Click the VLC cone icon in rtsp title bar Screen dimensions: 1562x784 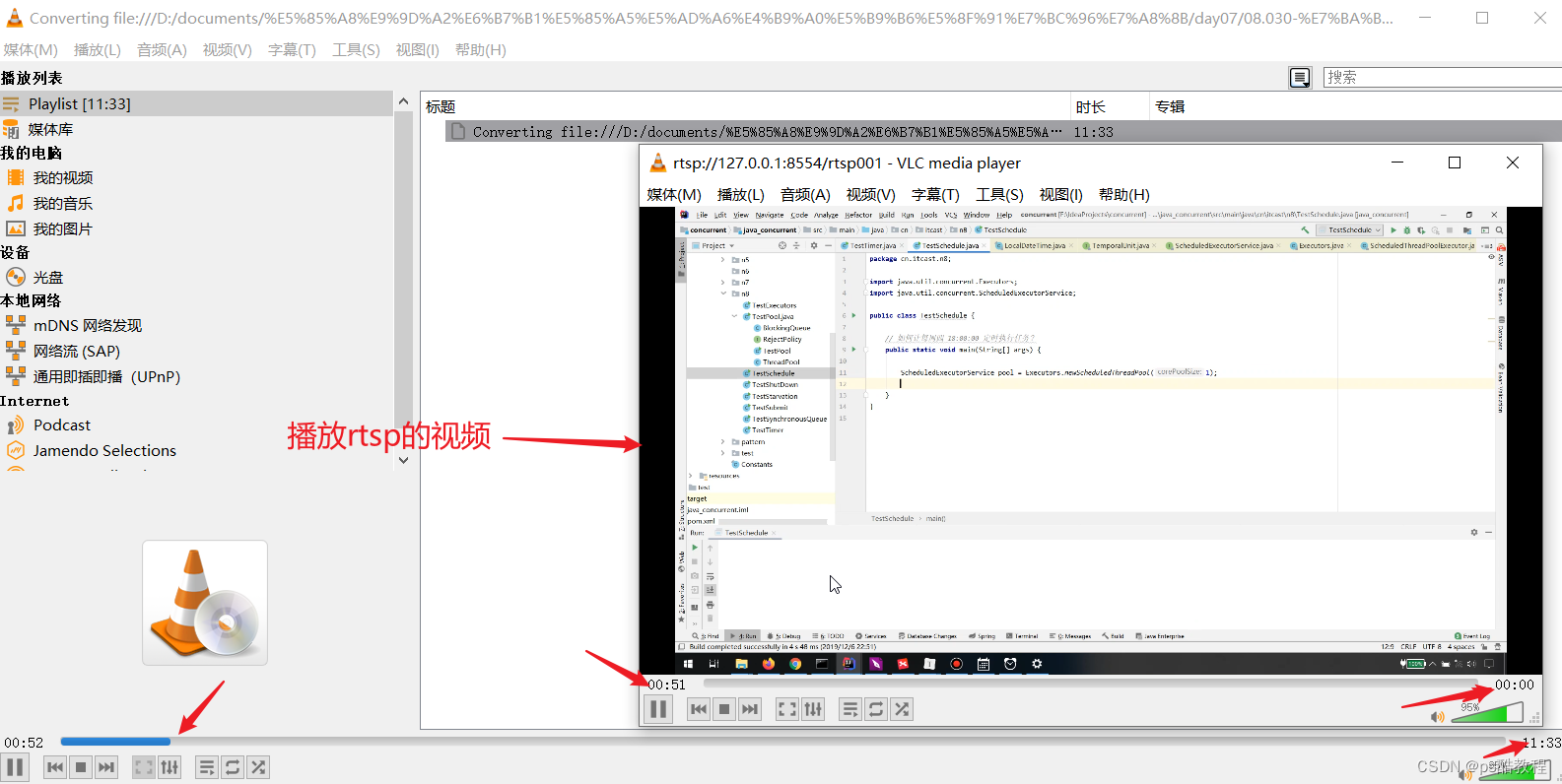[x=658, y=163]
